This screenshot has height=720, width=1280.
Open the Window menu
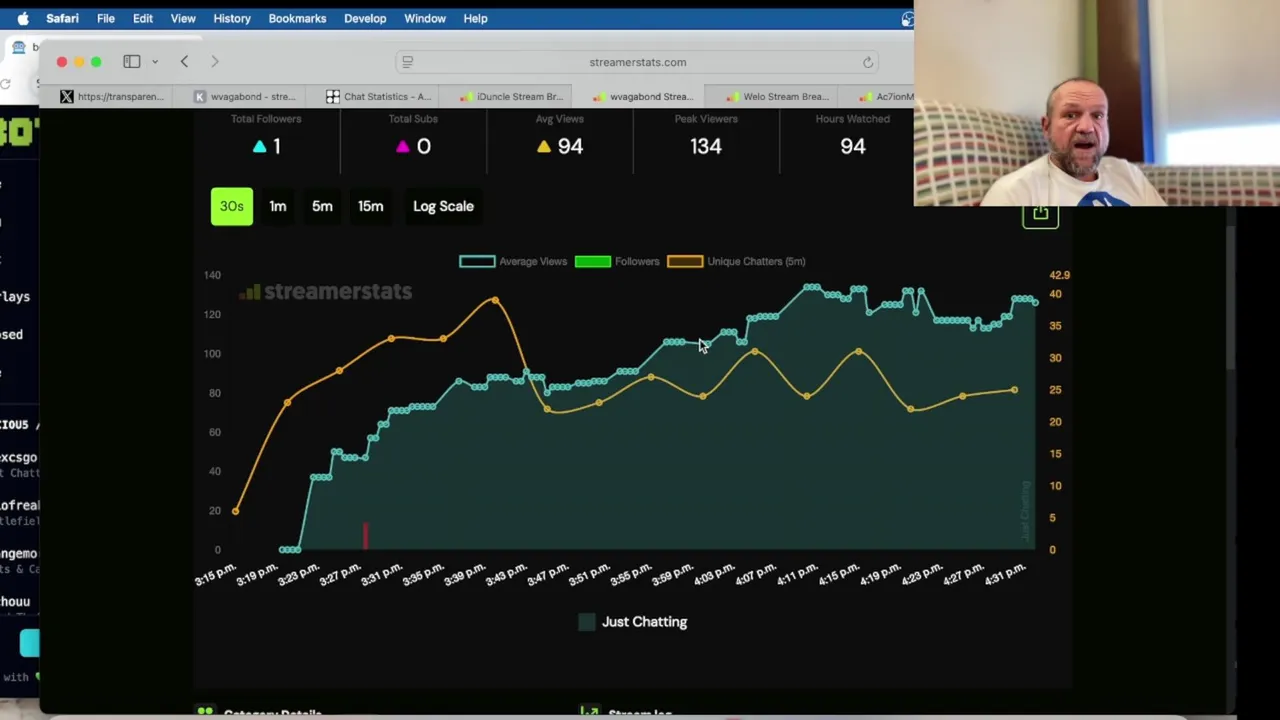click(425, 18)
